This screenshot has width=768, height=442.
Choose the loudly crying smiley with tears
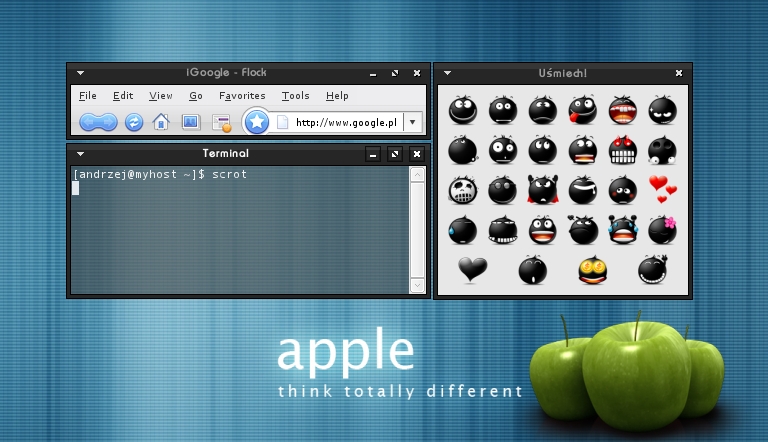click(623, 229)
